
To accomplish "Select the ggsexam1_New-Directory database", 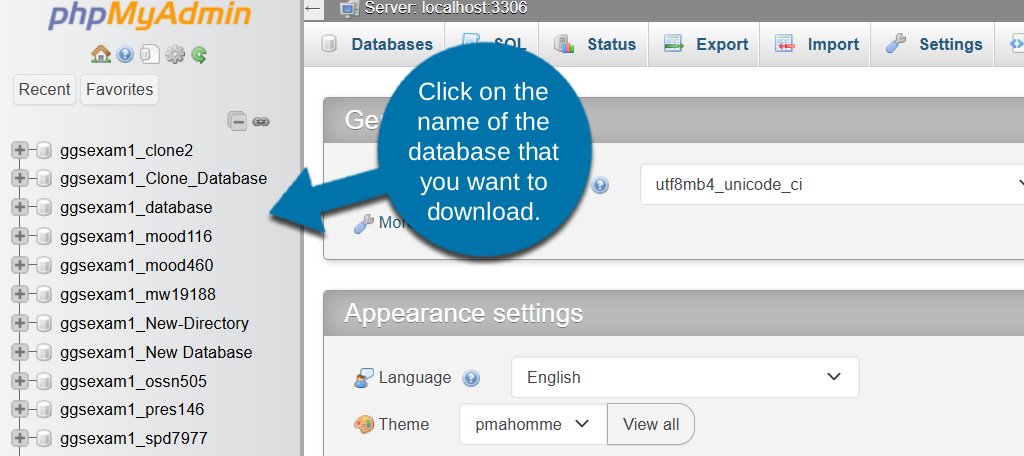I will tap(154, 324).
